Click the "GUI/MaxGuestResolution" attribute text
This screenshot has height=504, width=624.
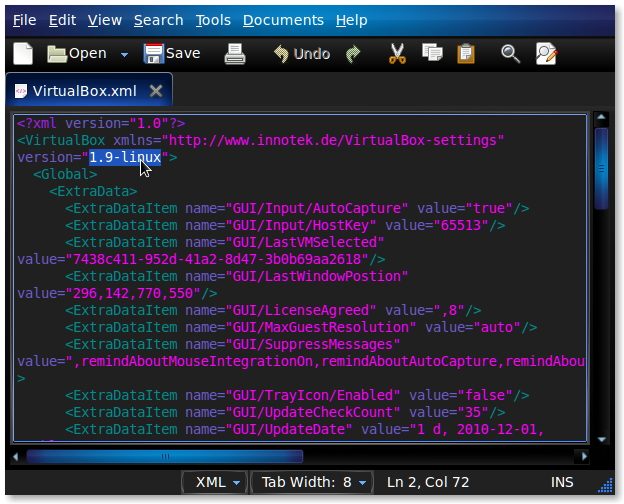click(320, 328)
